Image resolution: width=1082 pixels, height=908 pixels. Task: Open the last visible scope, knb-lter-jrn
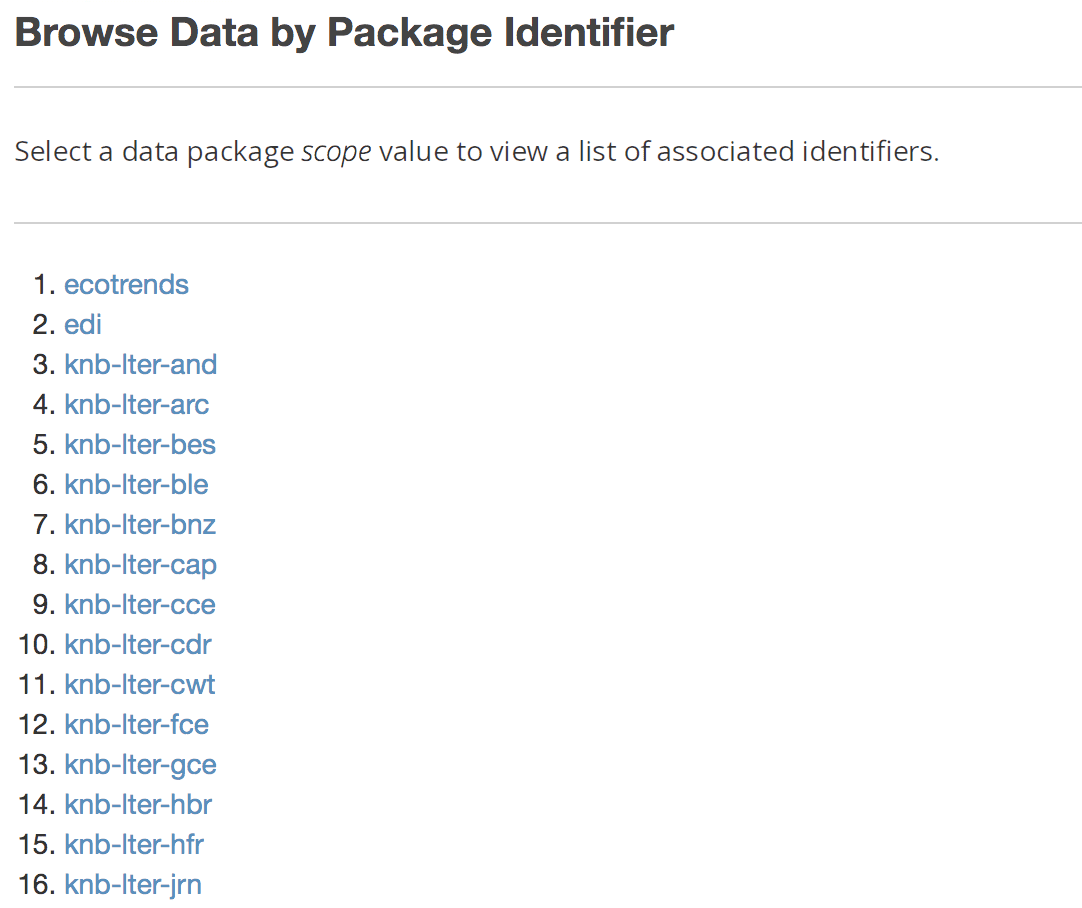tap(132, 884)
